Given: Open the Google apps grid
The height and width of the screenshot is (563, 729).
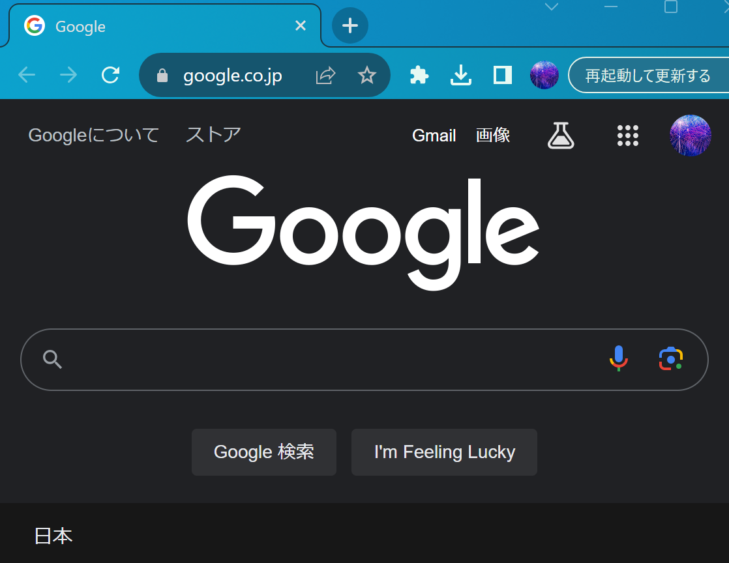Looking at the screenshot, I should [628, 135].
